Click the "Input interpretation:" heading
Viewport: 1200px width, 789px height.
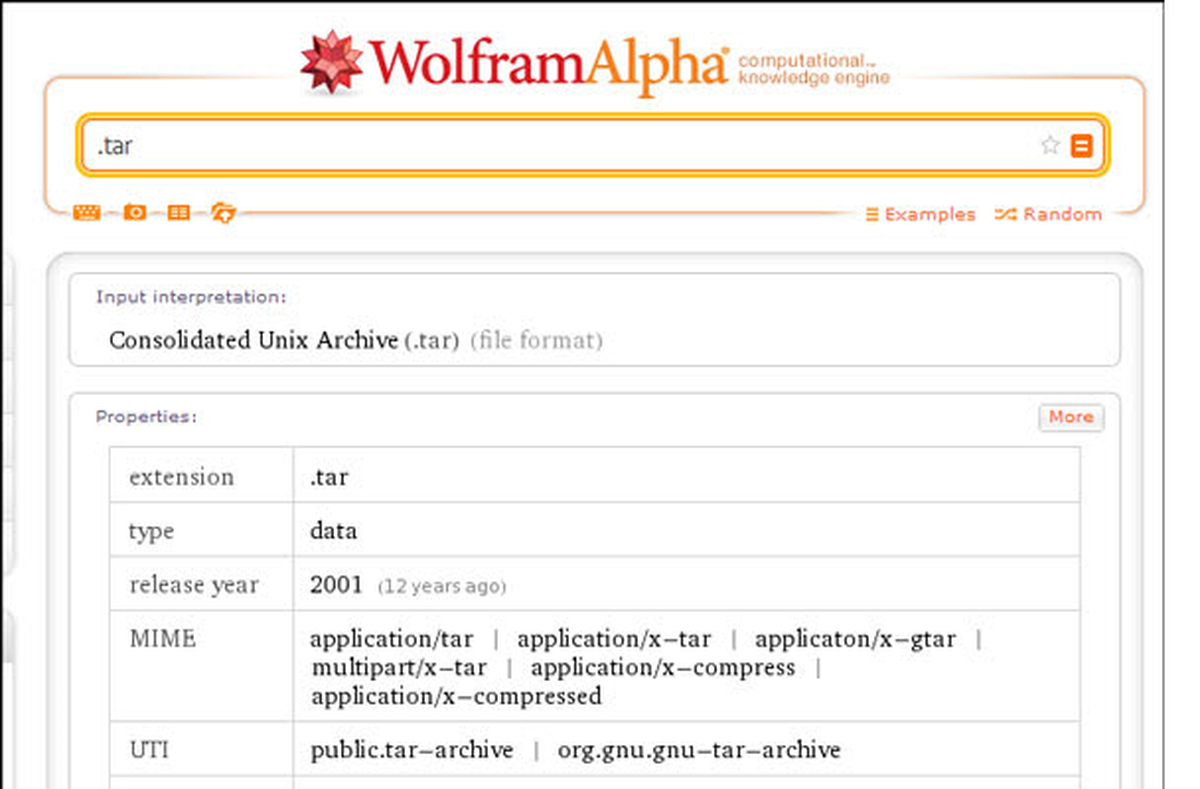[x=191, y=297]
